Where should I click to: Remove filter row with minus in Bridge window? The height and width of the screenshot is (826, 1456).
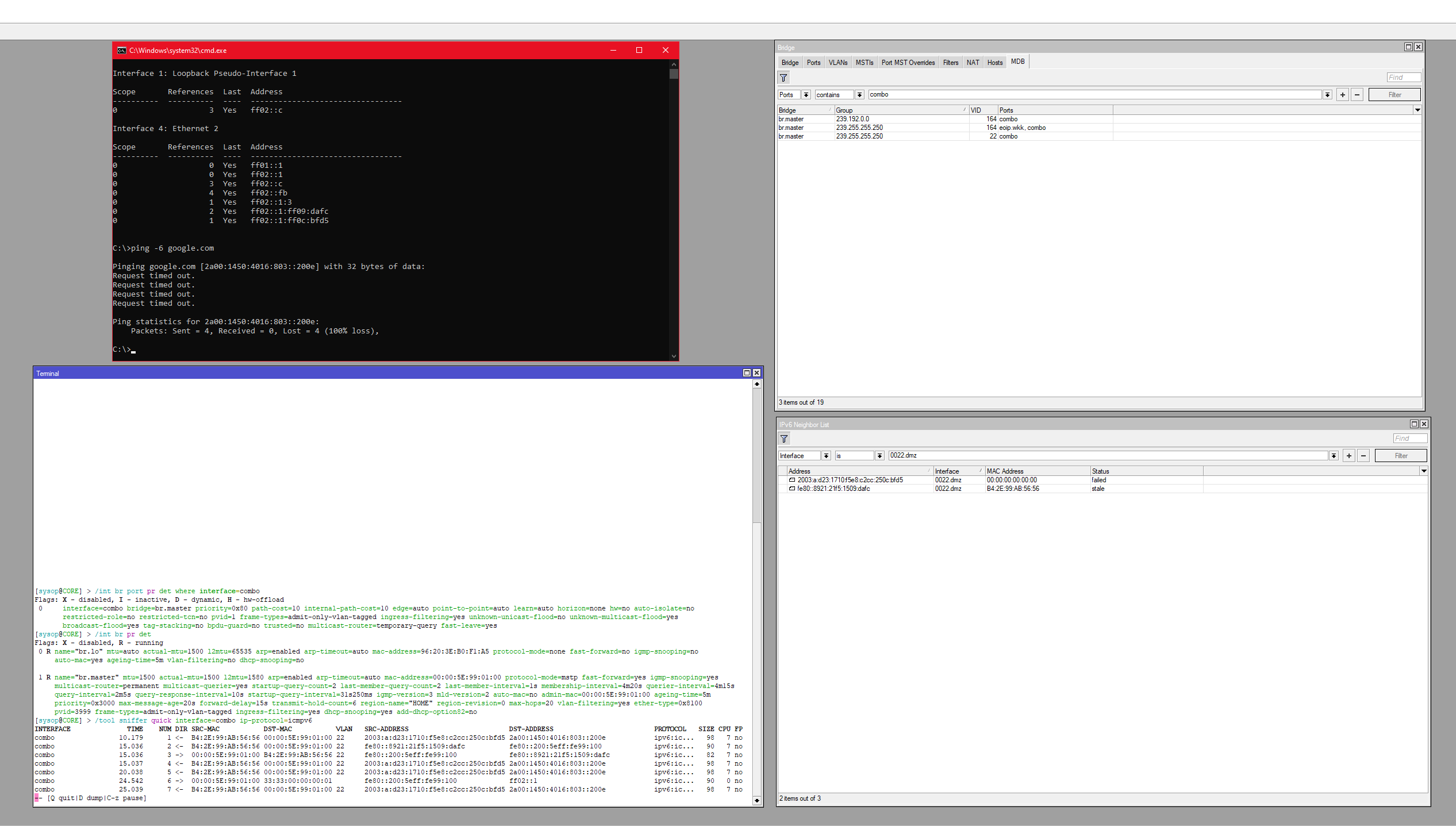pos(1357,95)
